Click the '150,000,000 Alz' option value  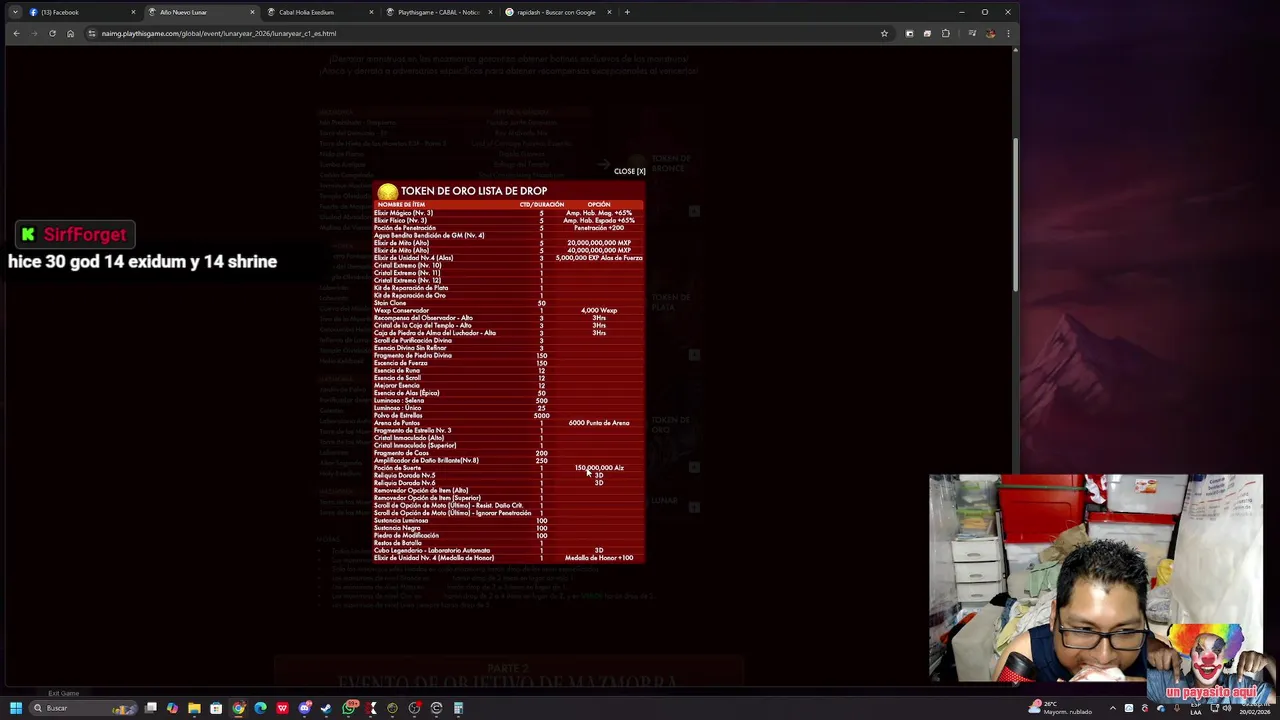599,468
